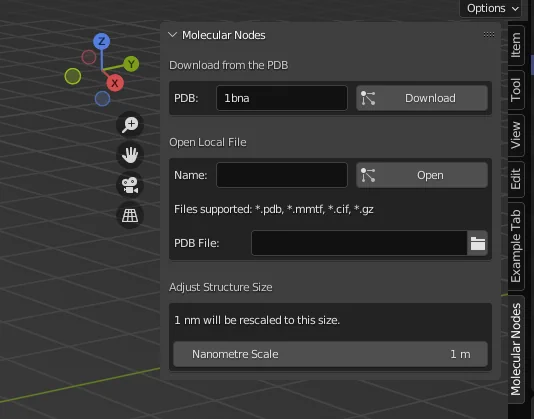This screenshot has height=419, width=534.
Task: Click the Name input field
Action: click(x=282, y=175)
